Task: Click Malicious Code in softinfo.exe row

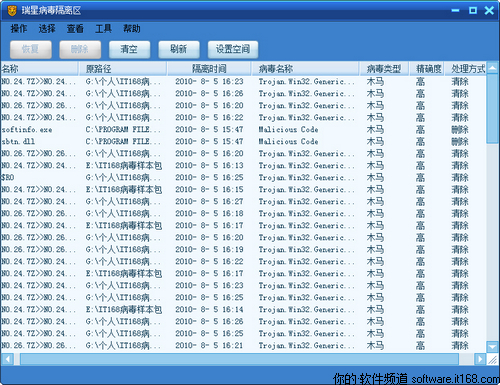Action: pos(289,129)
